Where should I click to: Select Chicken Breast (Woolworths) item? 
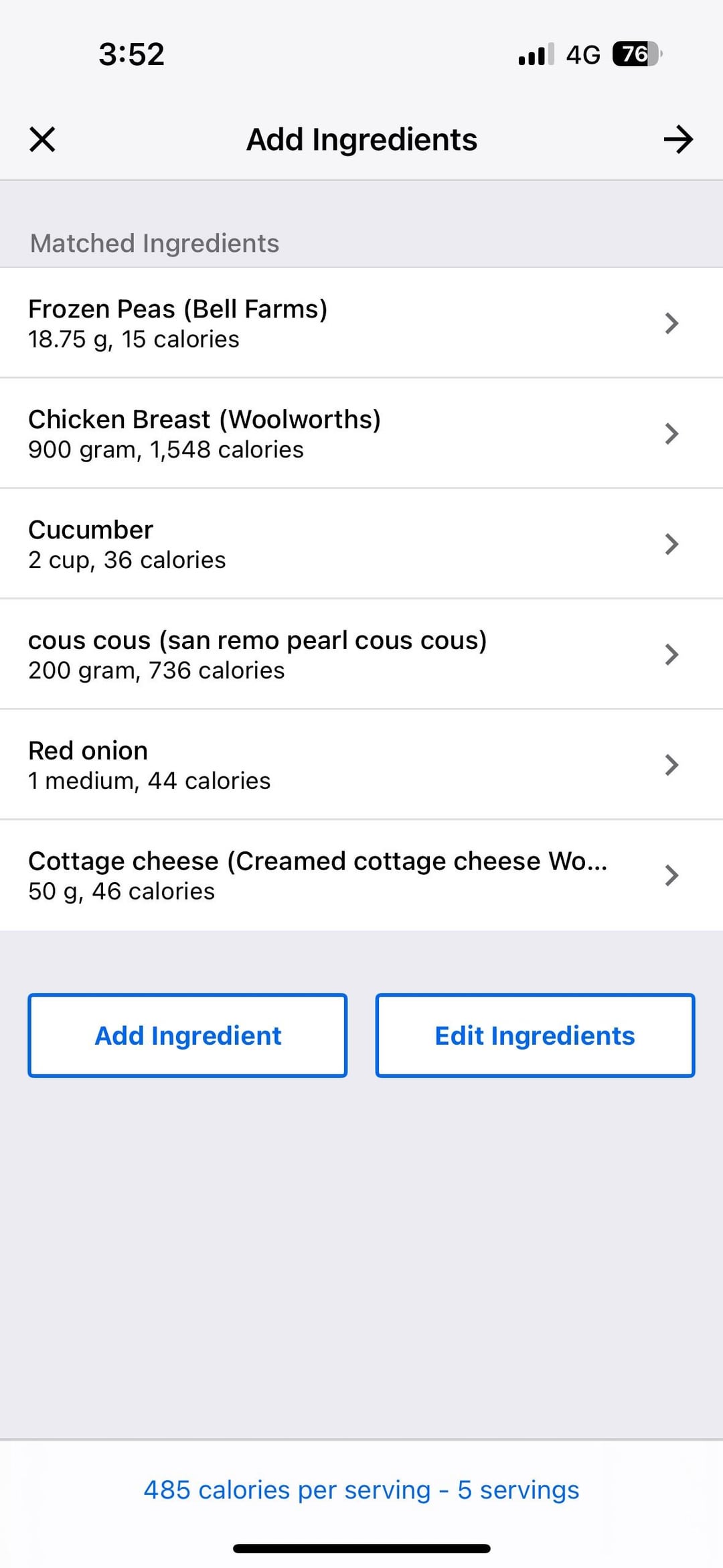204,420
